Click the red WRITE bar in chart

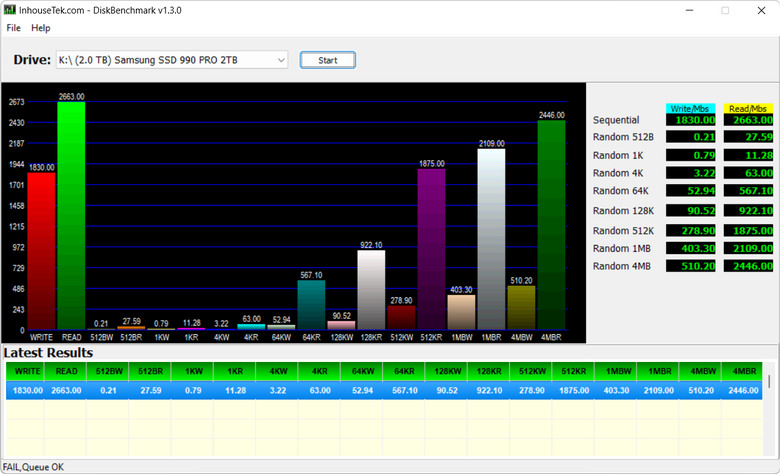click(41, 251)
